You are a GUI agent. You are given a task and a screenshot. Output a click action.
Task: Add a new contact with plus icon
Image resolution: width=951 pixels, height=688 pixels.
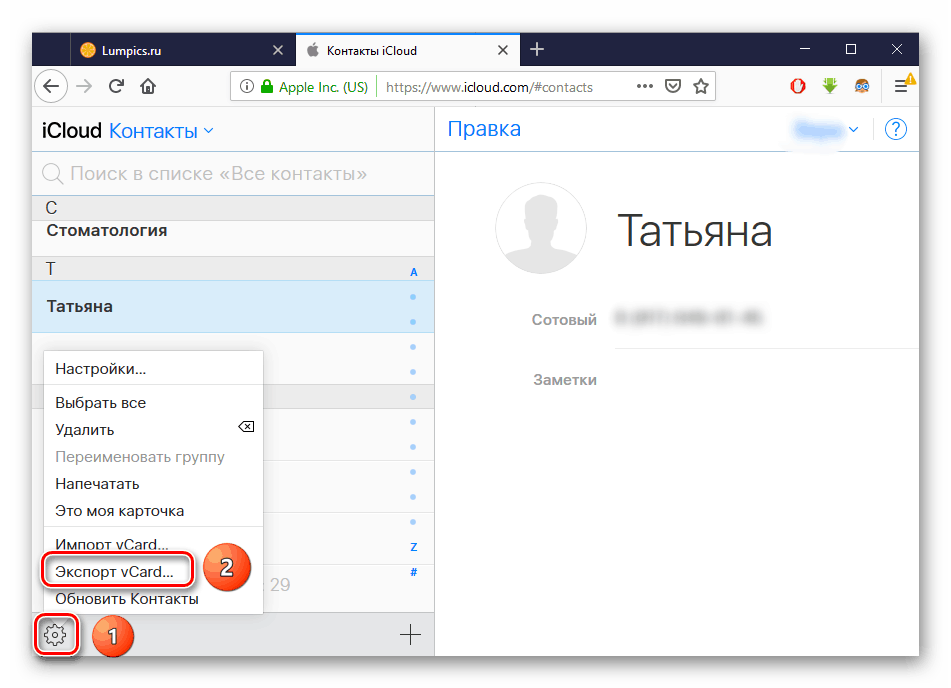pyautogui.click(x=411, y=635)
